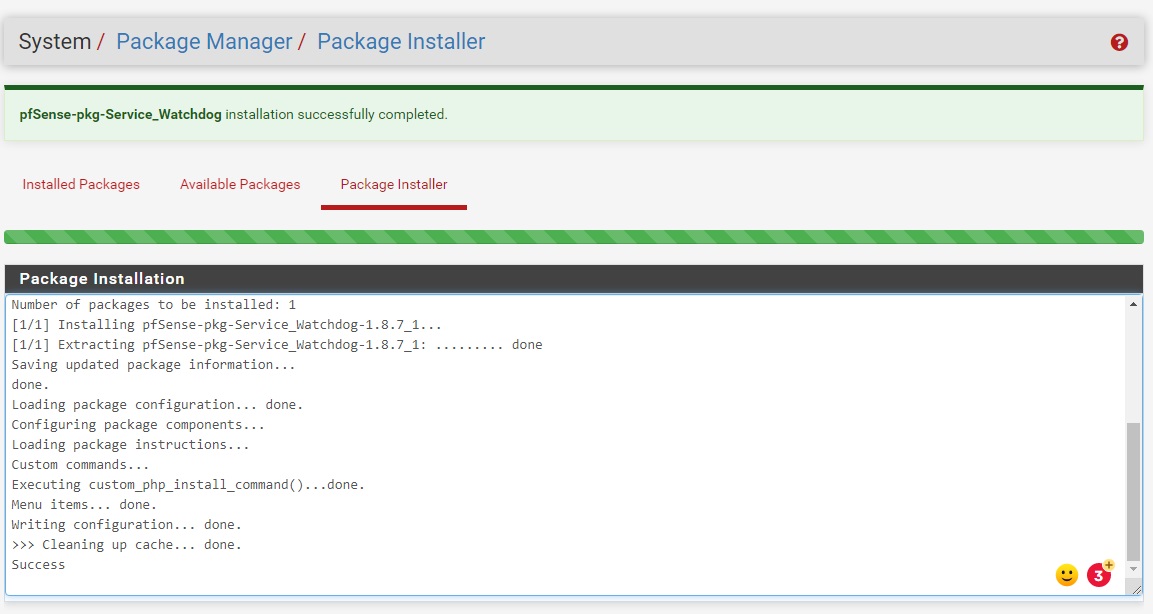Click the red badge icon showing 3
The height and width of the screenshot is (614, 1153).
click(1099, 574)
